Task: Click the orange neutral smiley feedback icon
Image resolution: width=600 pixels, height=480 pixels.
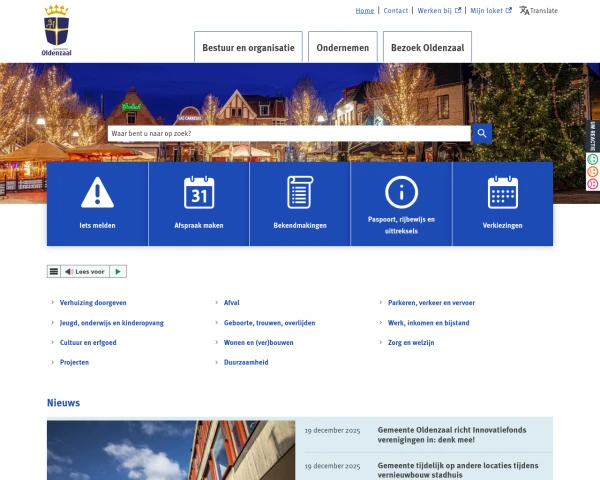Action: (x=593, y=171)
